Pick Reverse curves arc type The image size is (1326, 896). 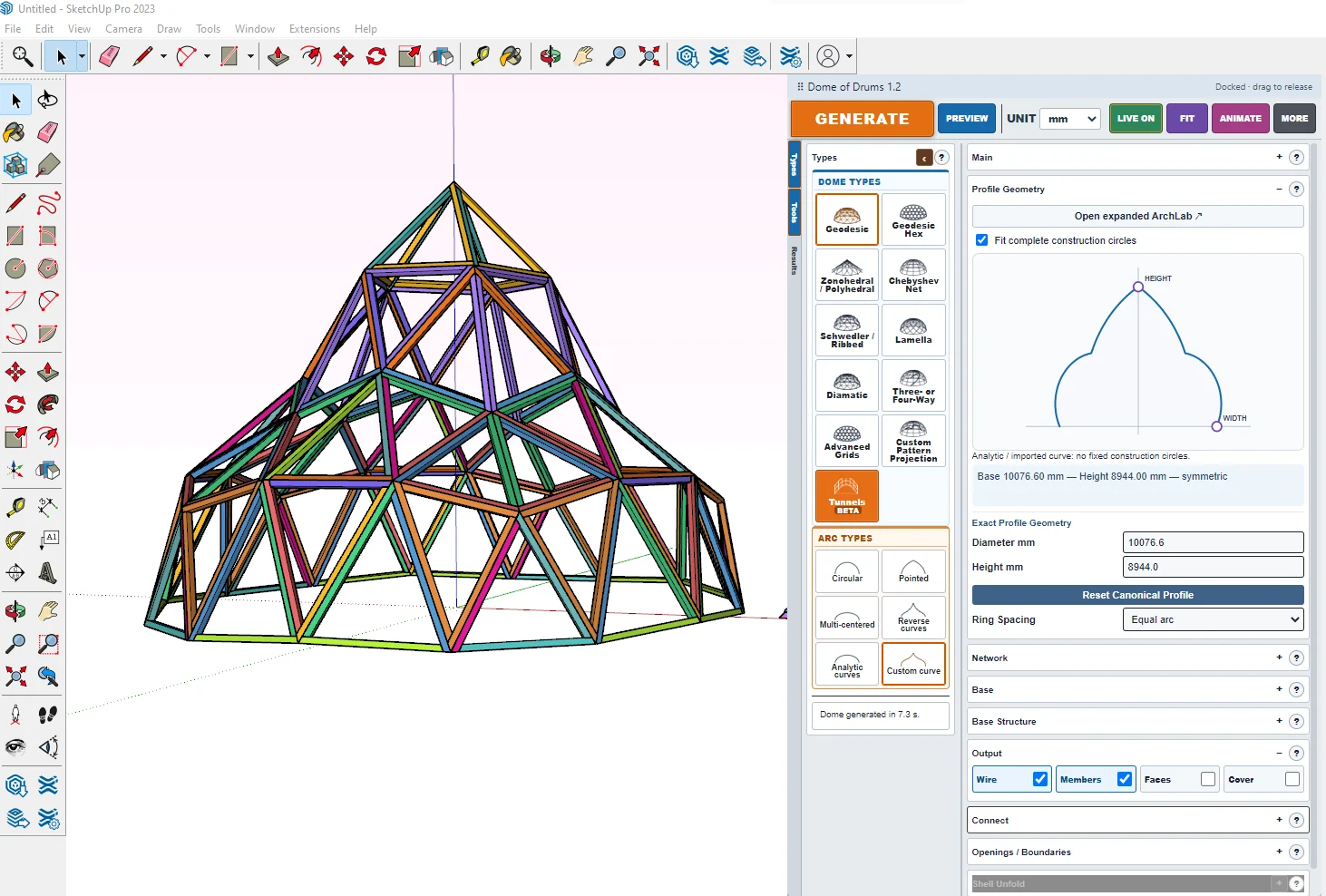[x=913, y=618]
